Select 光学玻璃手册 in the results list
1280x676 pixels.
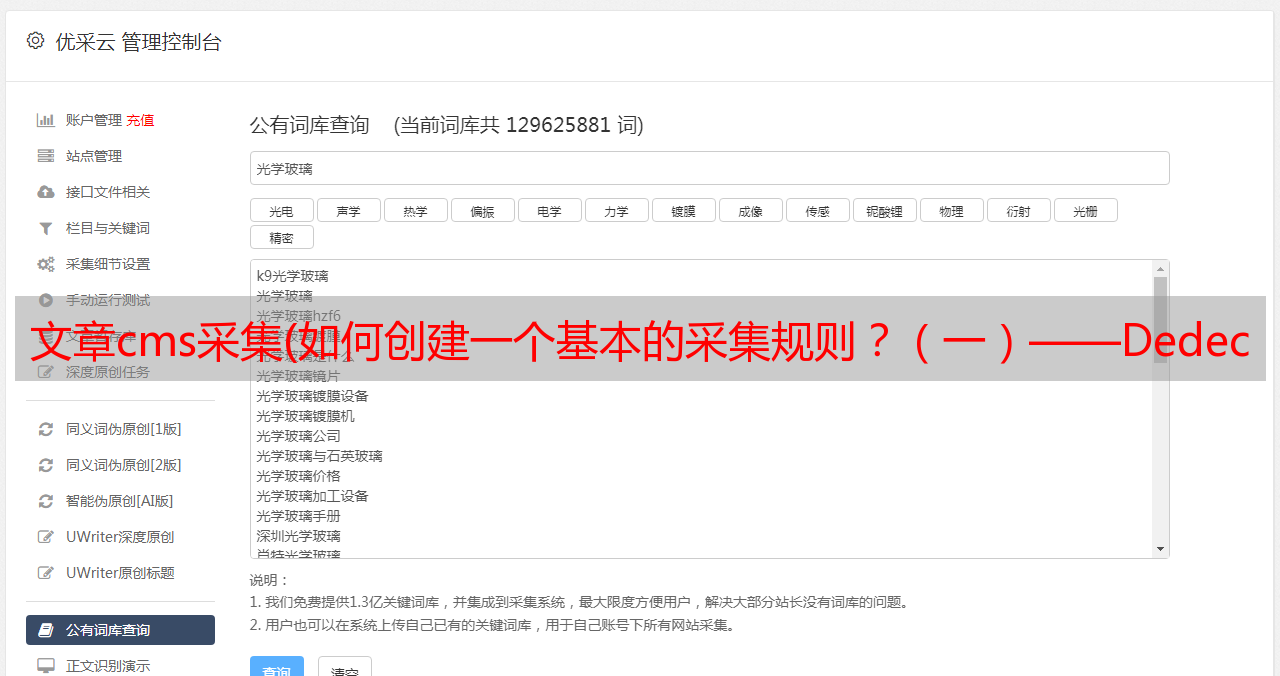298,516
